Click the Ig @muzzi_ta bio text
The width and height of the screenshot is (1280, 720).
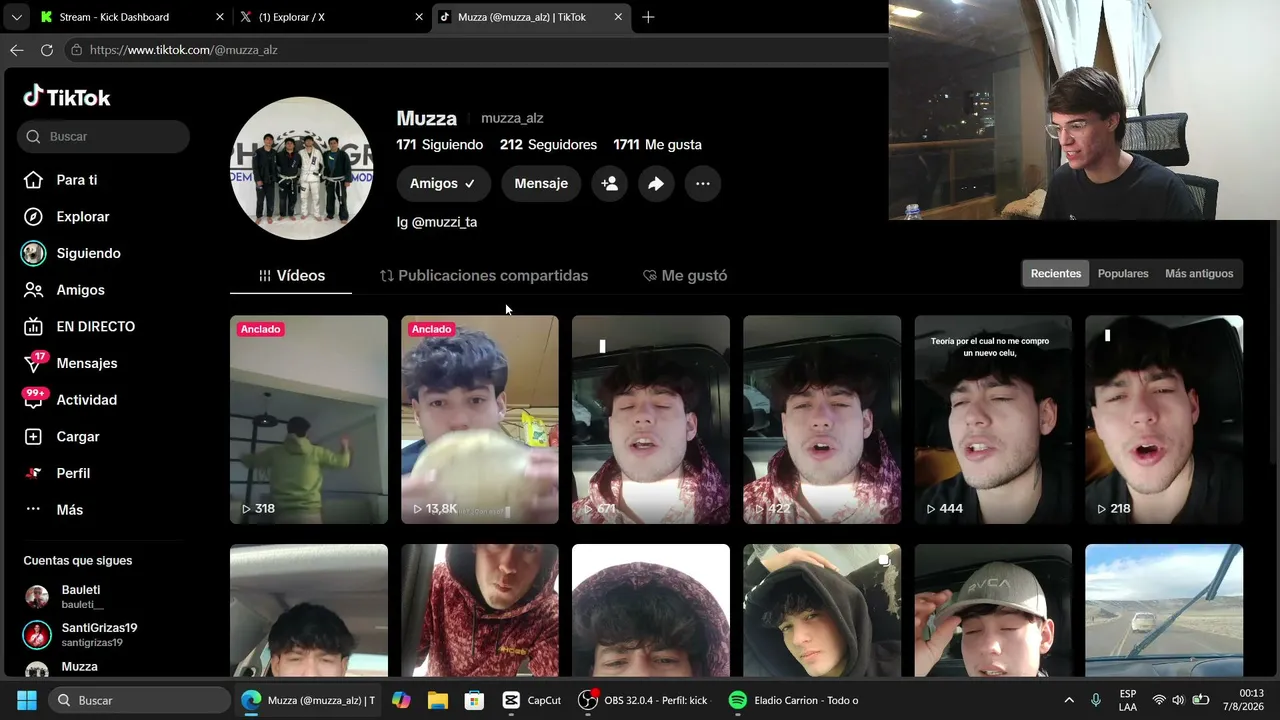point(437,222)
